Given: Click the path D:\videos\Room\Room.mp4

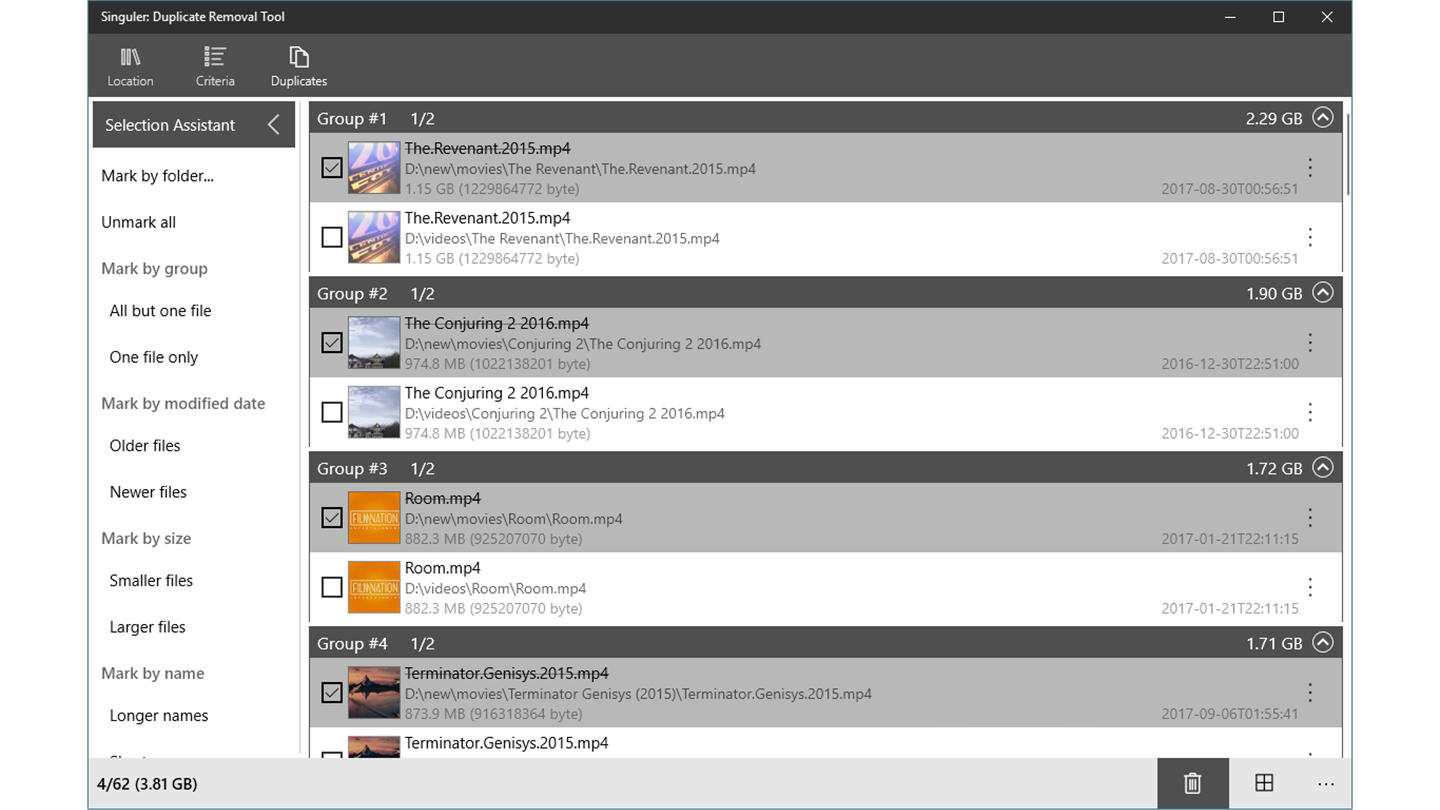Looking at the screenshot, I should (x=495, y=588).
